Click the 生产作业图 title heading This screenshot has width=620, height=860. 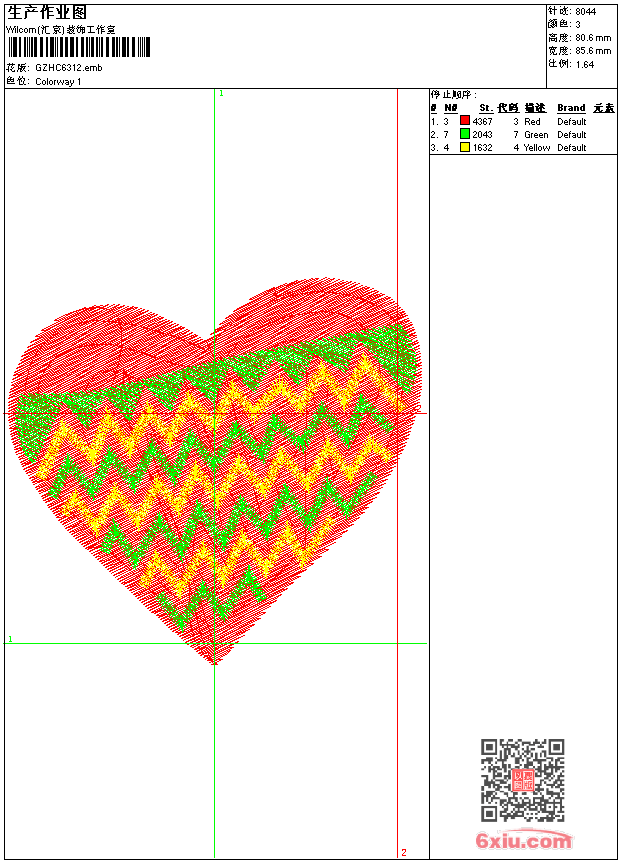point(47,13)
